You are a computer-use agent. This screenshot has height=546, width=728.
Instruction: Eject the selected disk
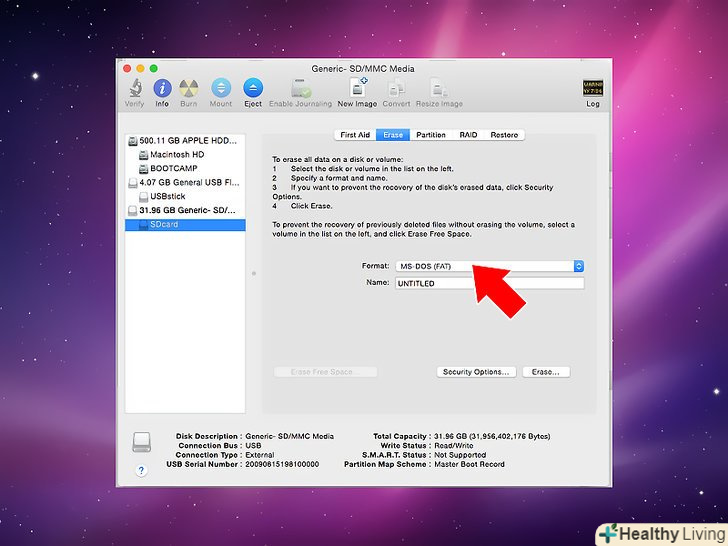click(x=253, y=87)
